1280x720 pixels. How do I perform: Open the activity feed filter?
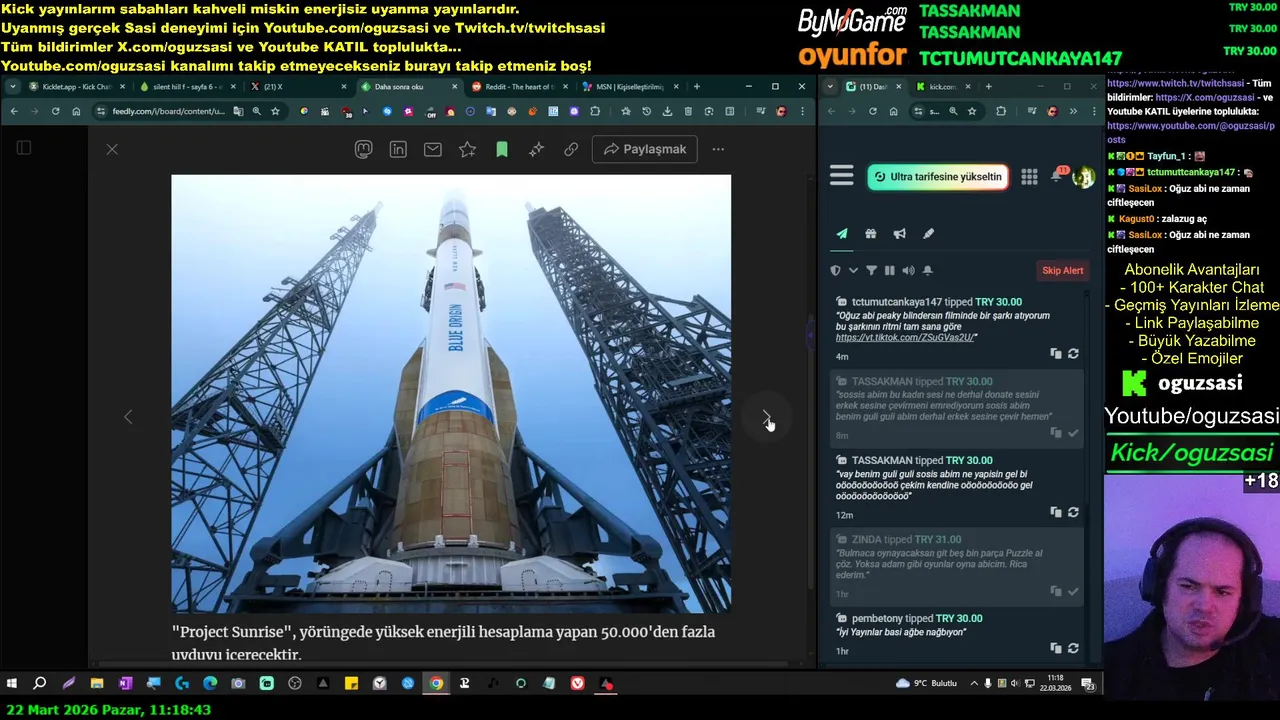click(x=871, y=270)
